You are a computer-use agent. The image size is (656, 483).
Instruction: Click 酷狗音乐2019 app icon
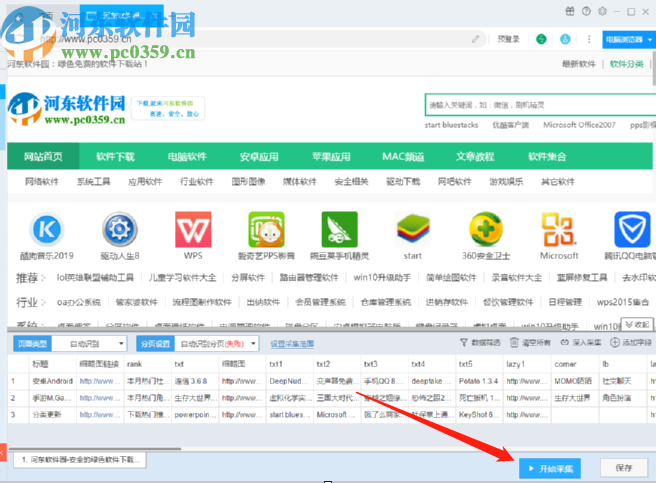point(47,229)
